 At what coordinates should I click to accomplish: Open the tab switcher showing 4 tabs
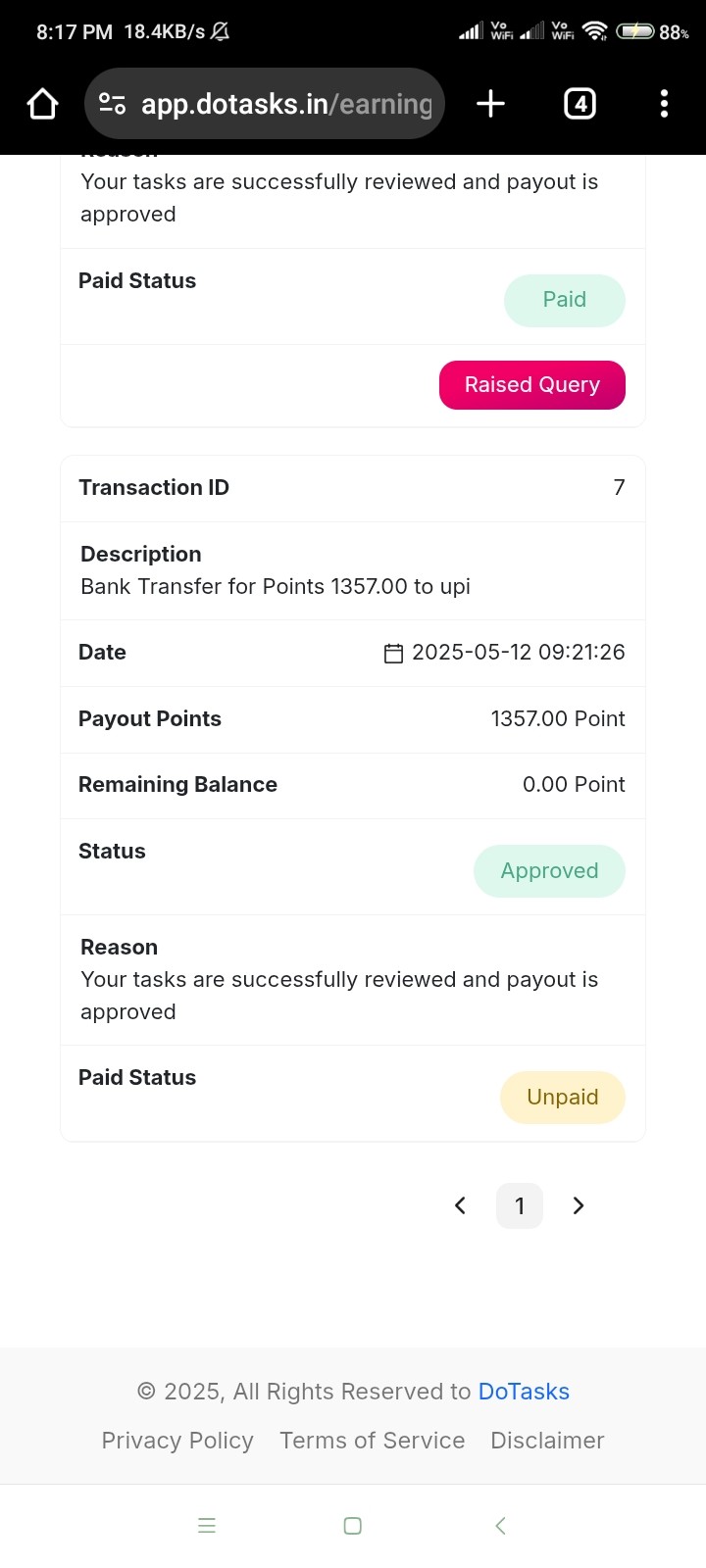click(580, 104)
